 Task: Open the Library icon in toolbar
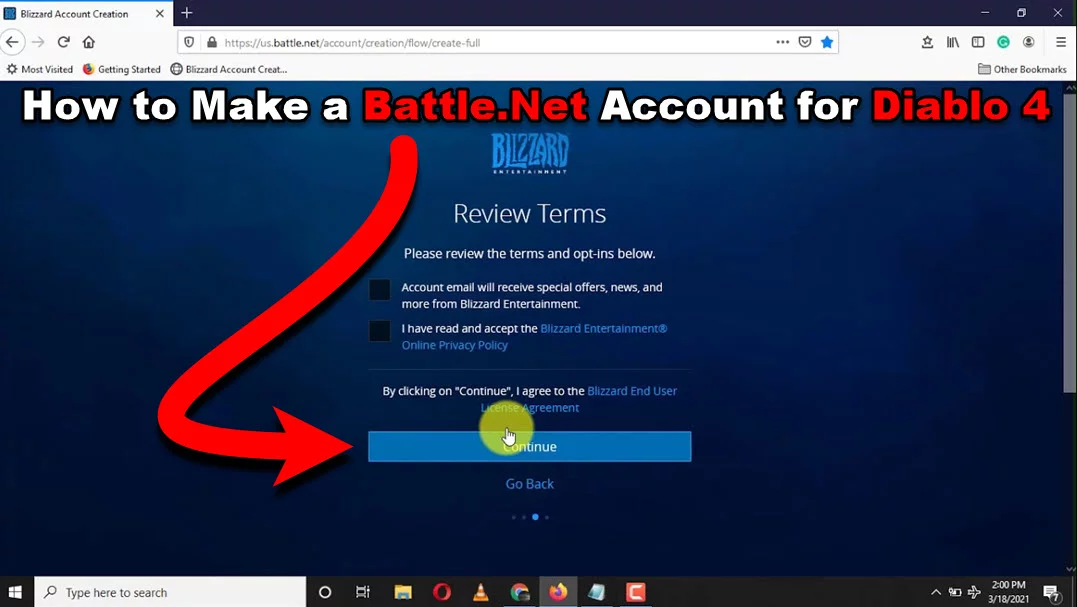(953, 43)
